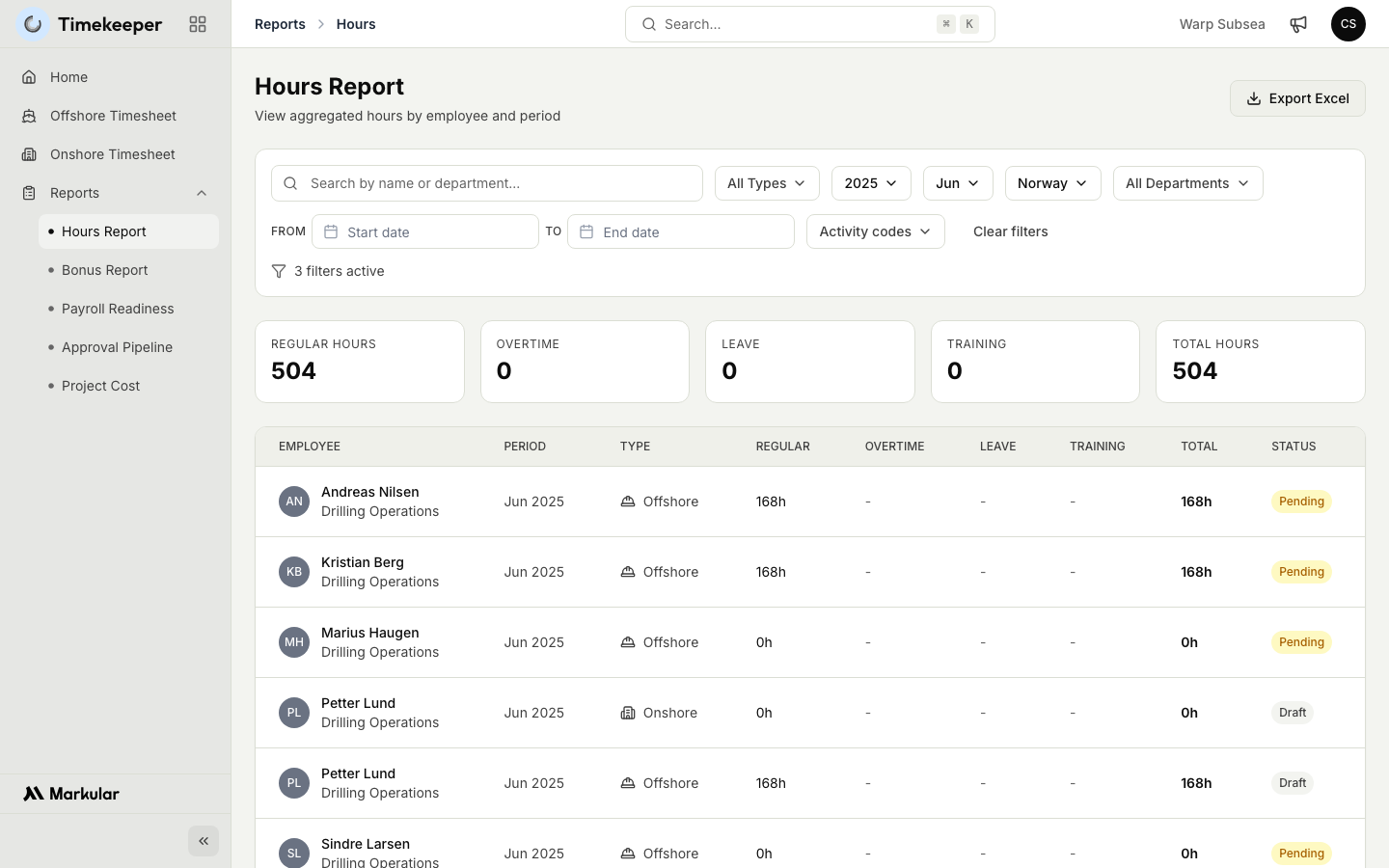
Task: Click the Timekeeper logo icon
Action: [33, 24]
